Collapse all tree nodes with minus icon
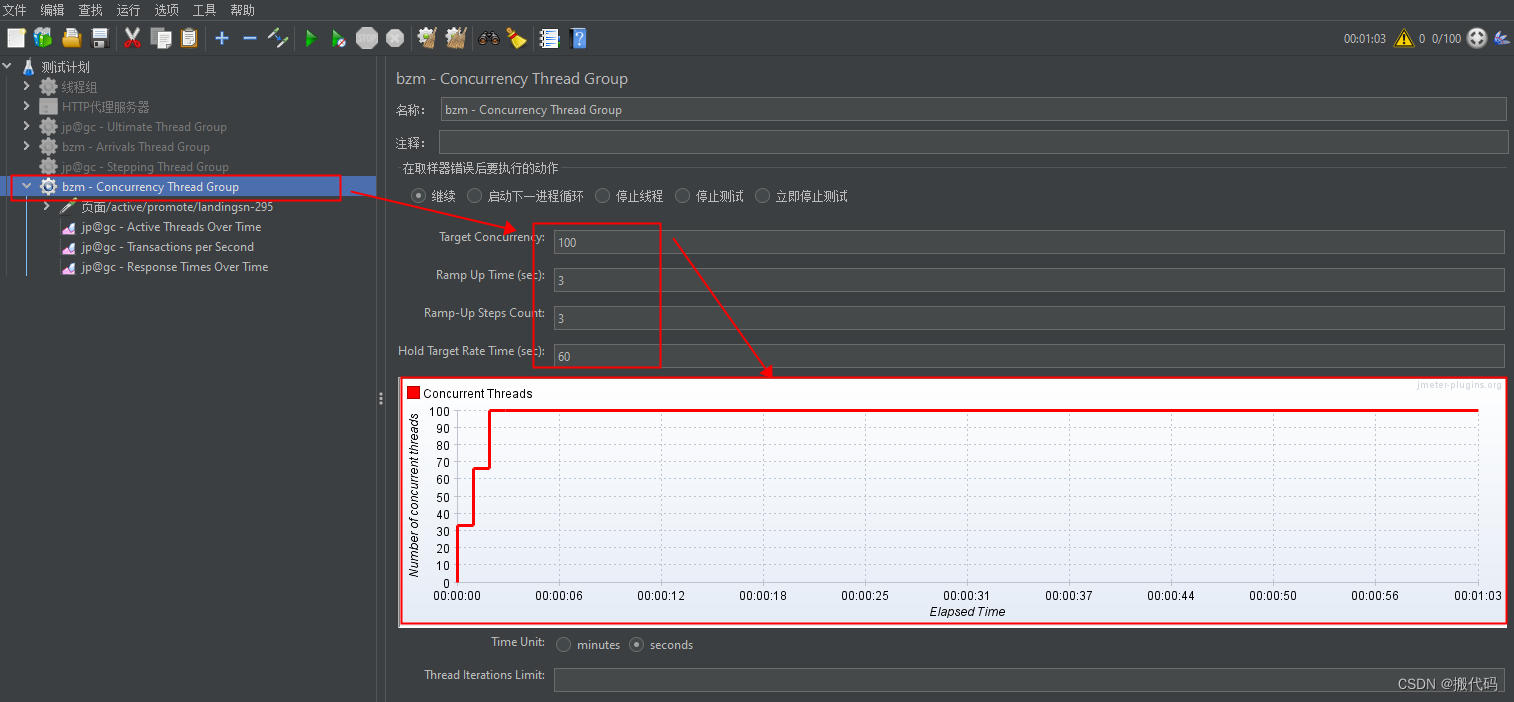The image size is (1514, 702). [x=250, y=38]
